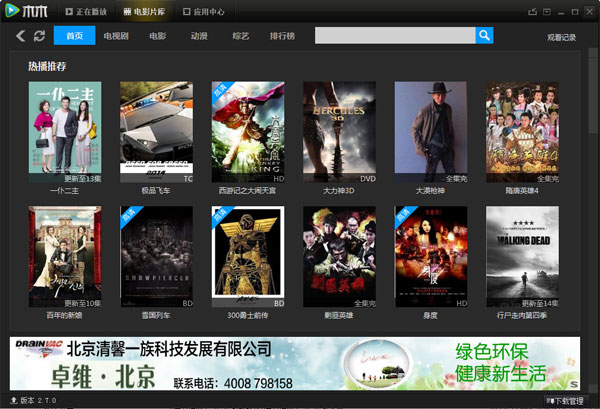Click the 行尸走肉第四季 title link

click(x=522, y=315)
